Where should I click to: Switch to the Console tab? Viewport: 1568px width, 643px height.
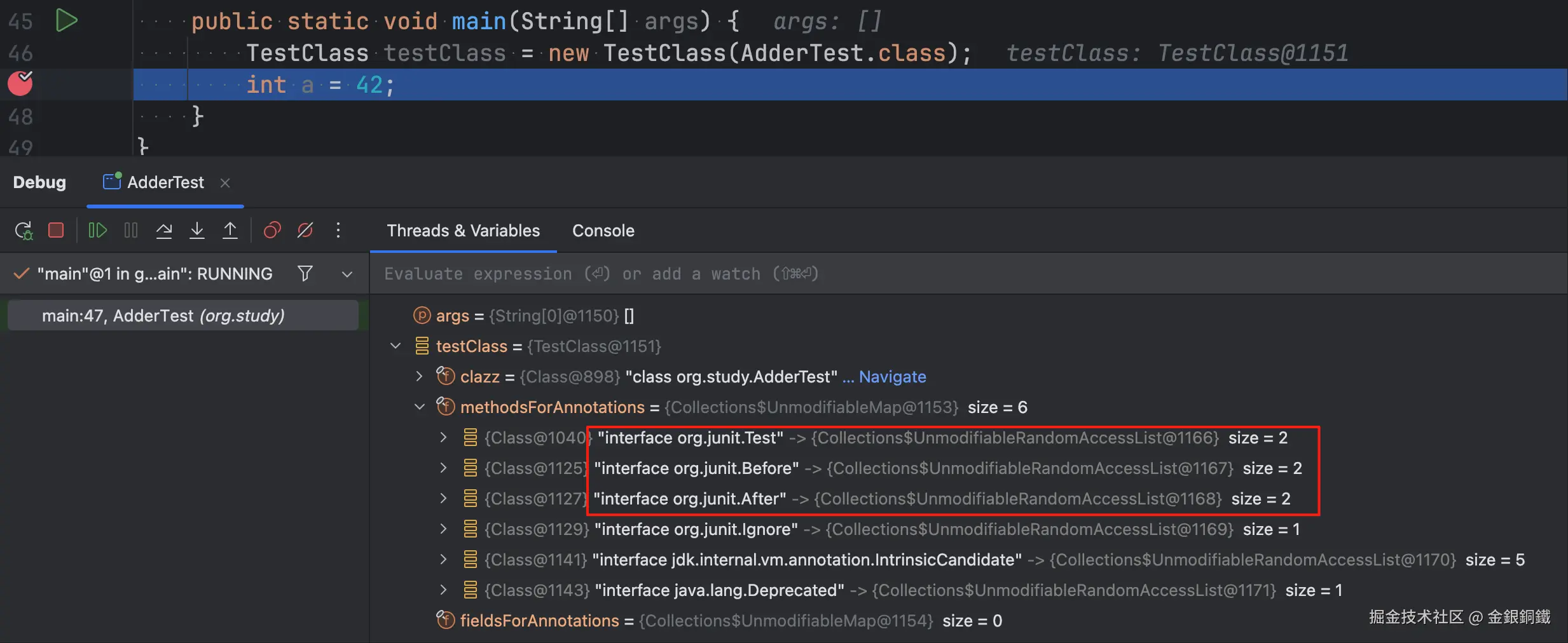pos(603,231)
